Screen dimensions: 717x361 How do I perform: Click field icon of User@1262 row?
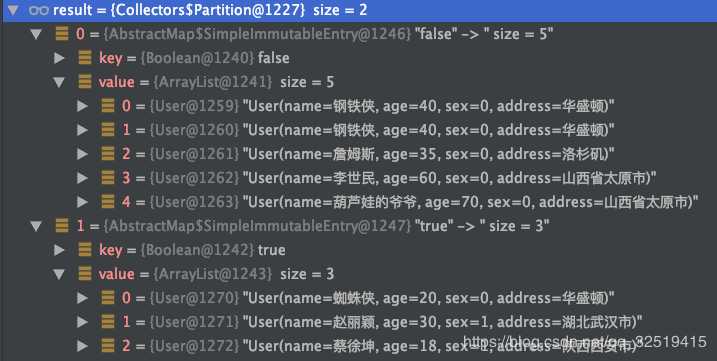pyautogui.click(x=108, y=178)
